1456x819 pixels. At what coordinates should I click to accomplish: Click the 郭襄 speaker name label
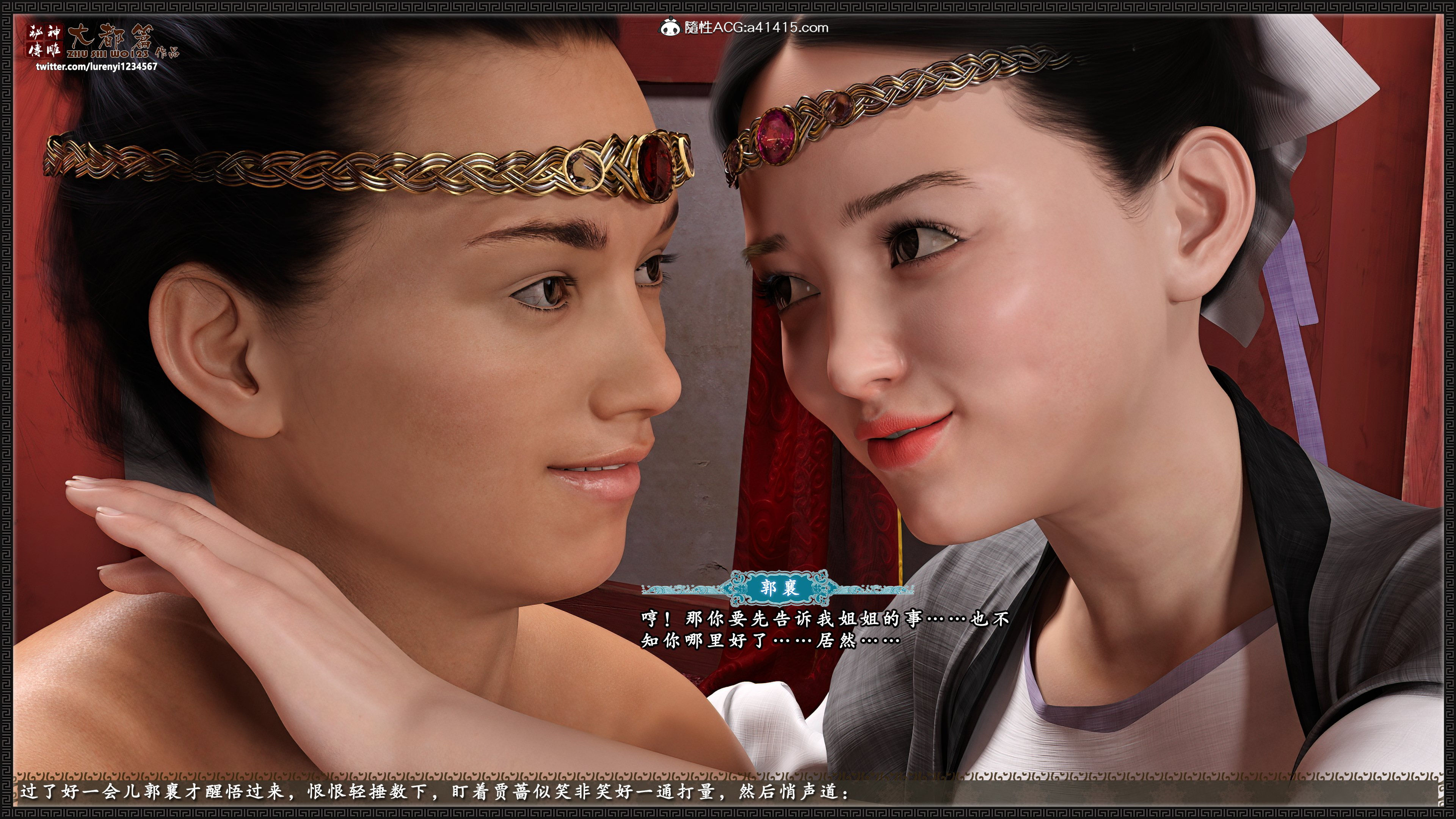point(780,588)
